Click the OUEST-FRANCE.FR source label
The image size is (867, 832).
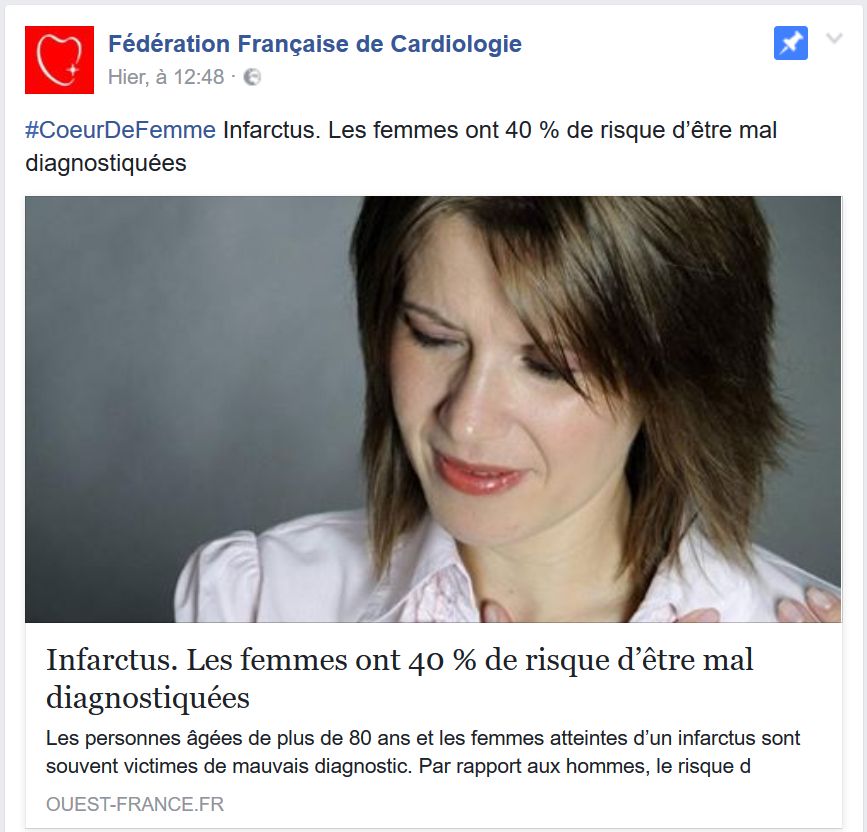(135, 804)
